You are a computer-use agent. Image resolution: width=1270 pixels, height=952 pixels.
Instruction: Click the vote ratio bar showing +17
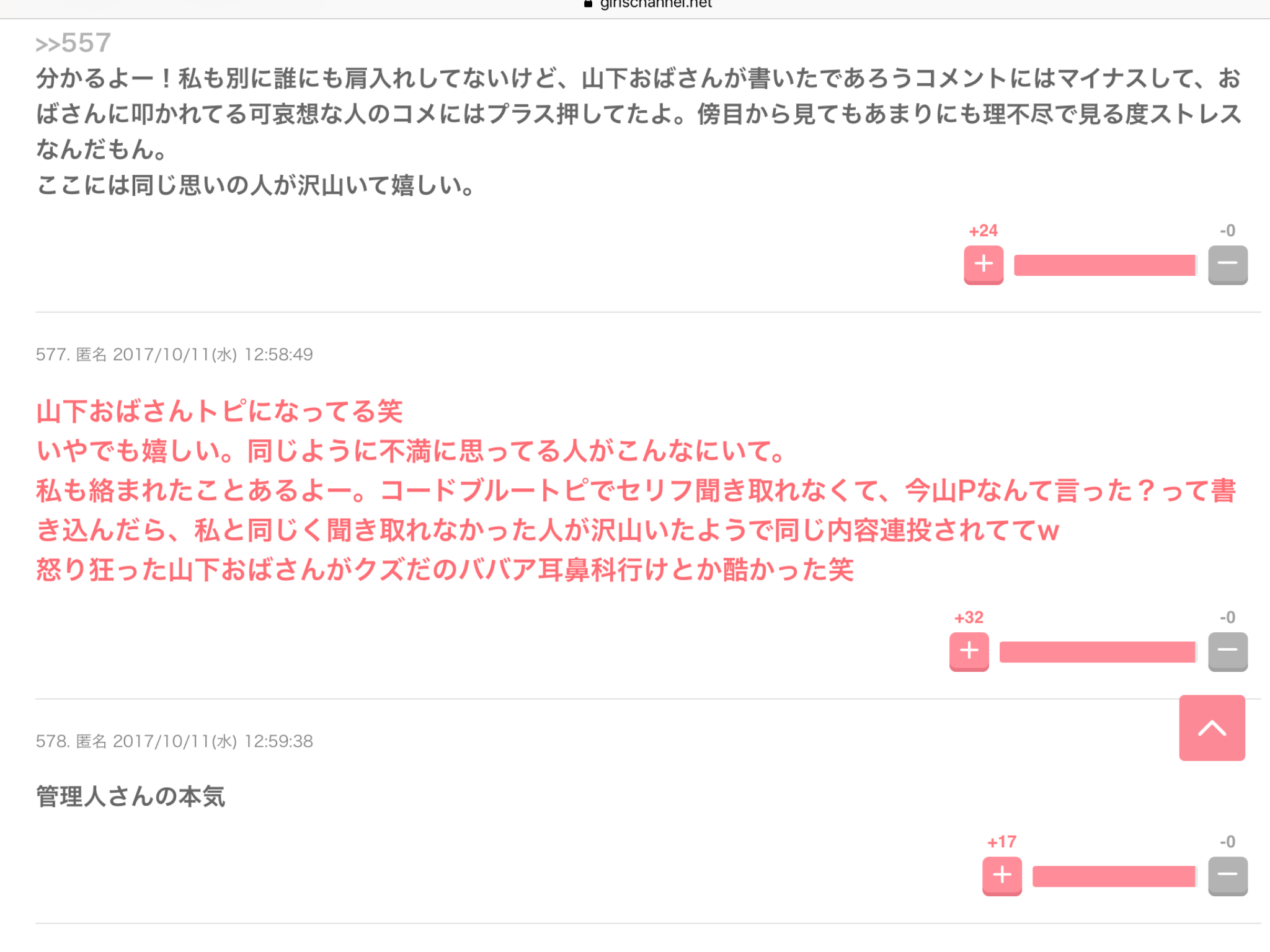point(1115,876)
